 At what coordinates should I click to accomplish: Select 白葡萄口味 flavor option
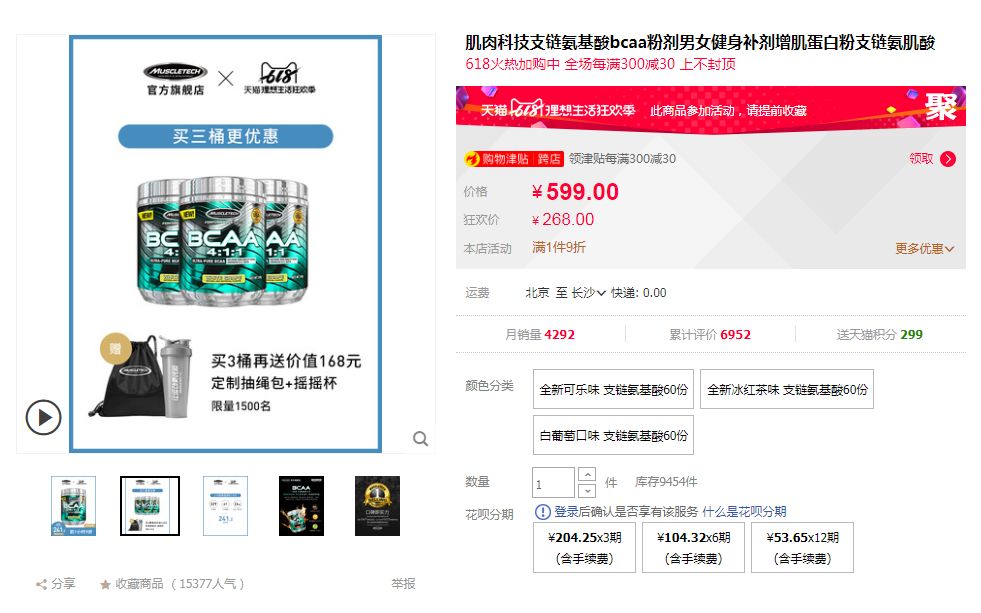[613, 435]
